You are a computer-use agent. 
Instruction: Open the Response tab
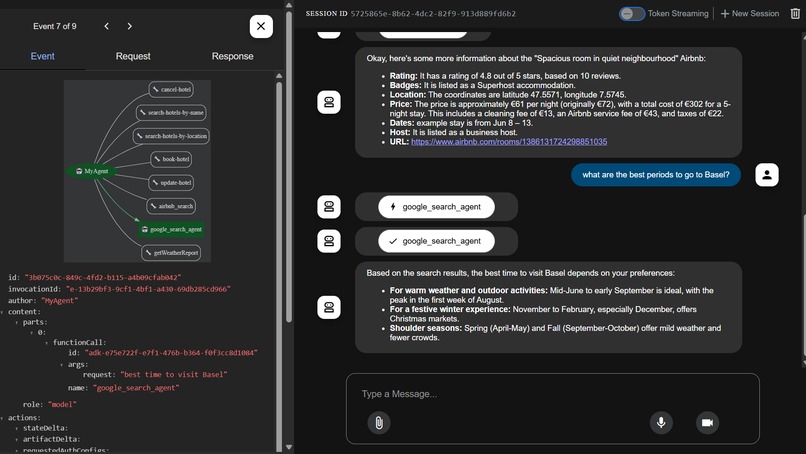[232, 56]
